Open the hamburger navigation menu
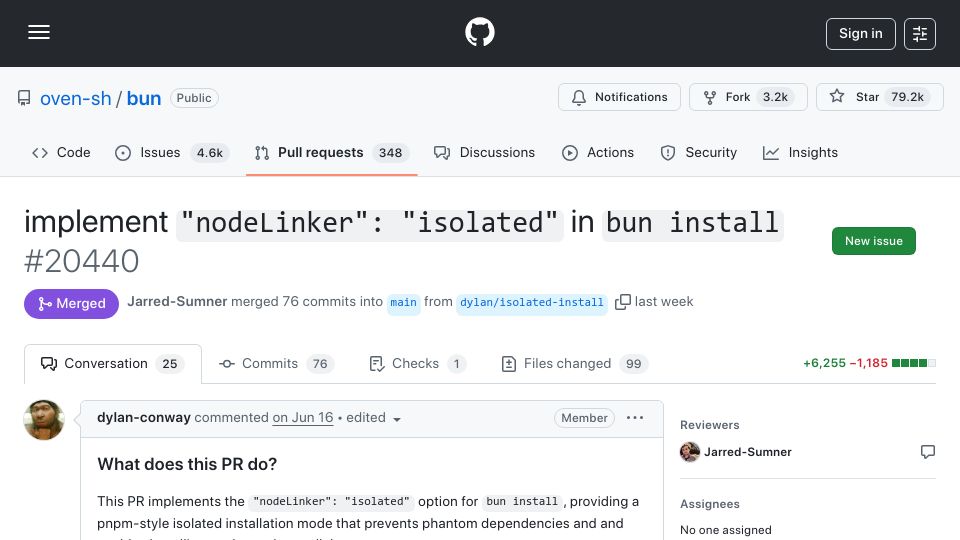This screenshot has width=960, height=540. pyautogui.click(x=39, y=32)
